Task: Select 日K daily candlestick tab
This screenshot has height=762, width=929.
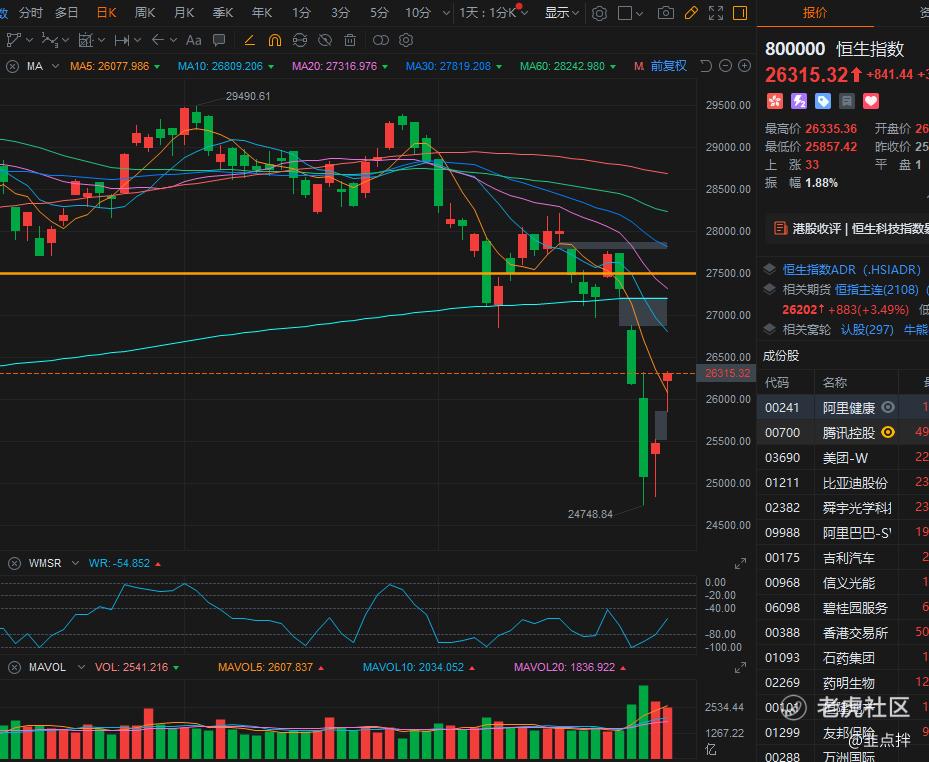Action: click(x=107, y=13)
